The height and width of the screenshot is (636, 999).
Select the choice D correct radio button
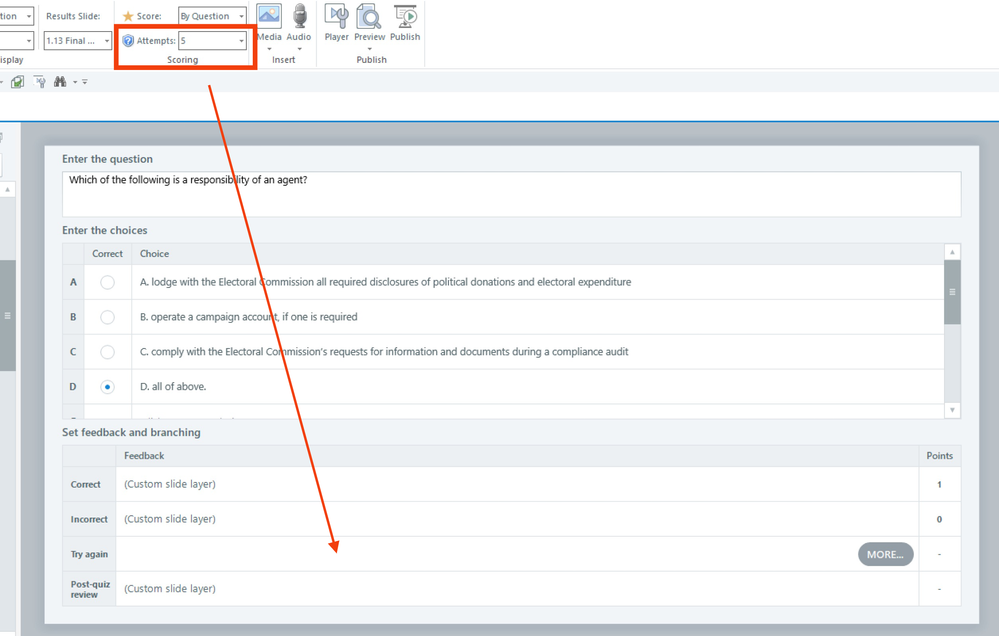click(x=108, y=387)
